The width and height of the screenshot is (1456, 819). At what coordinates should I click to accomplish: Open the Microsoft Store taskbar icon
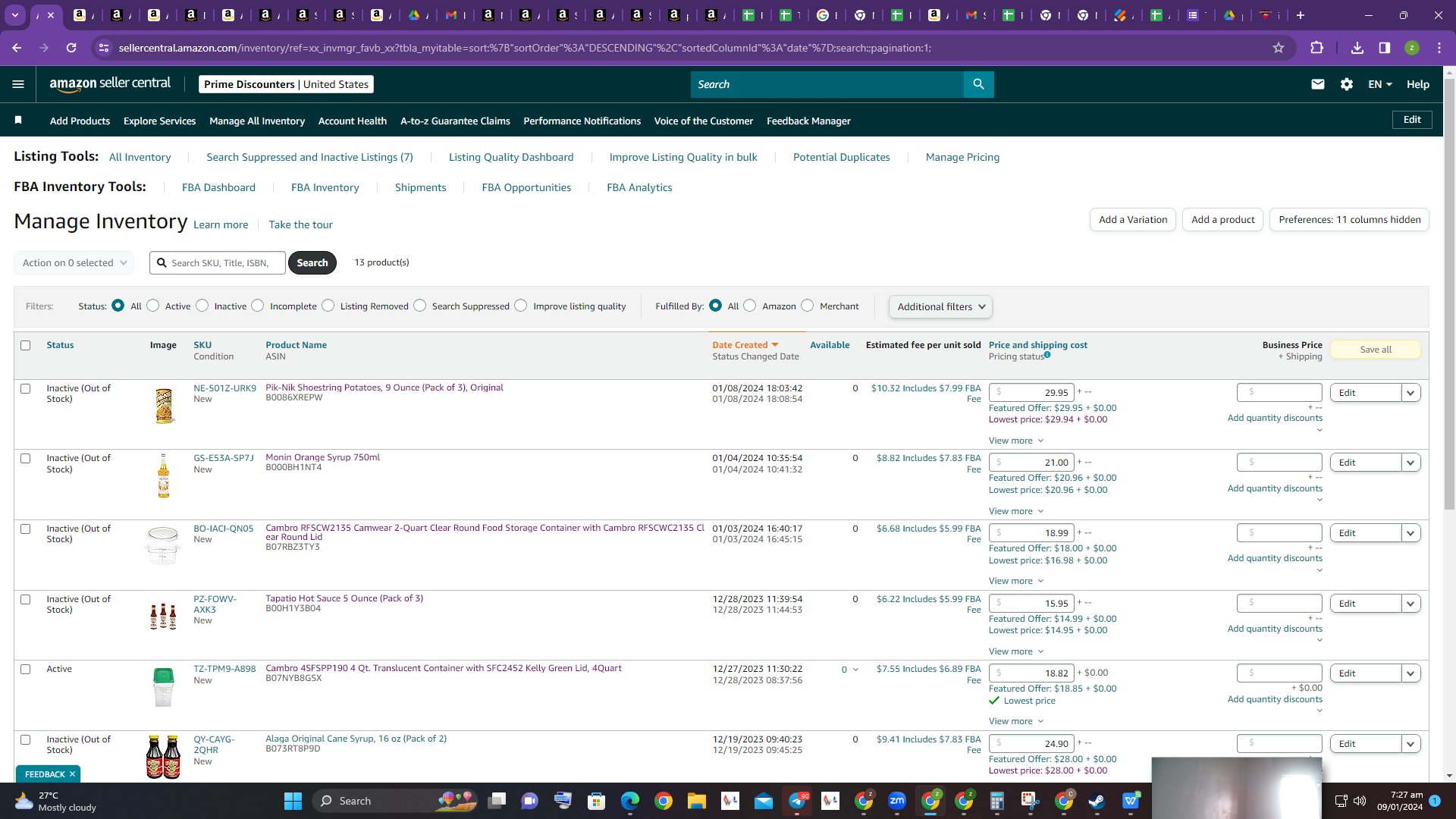pyautogui.click(x=597, y=801)
